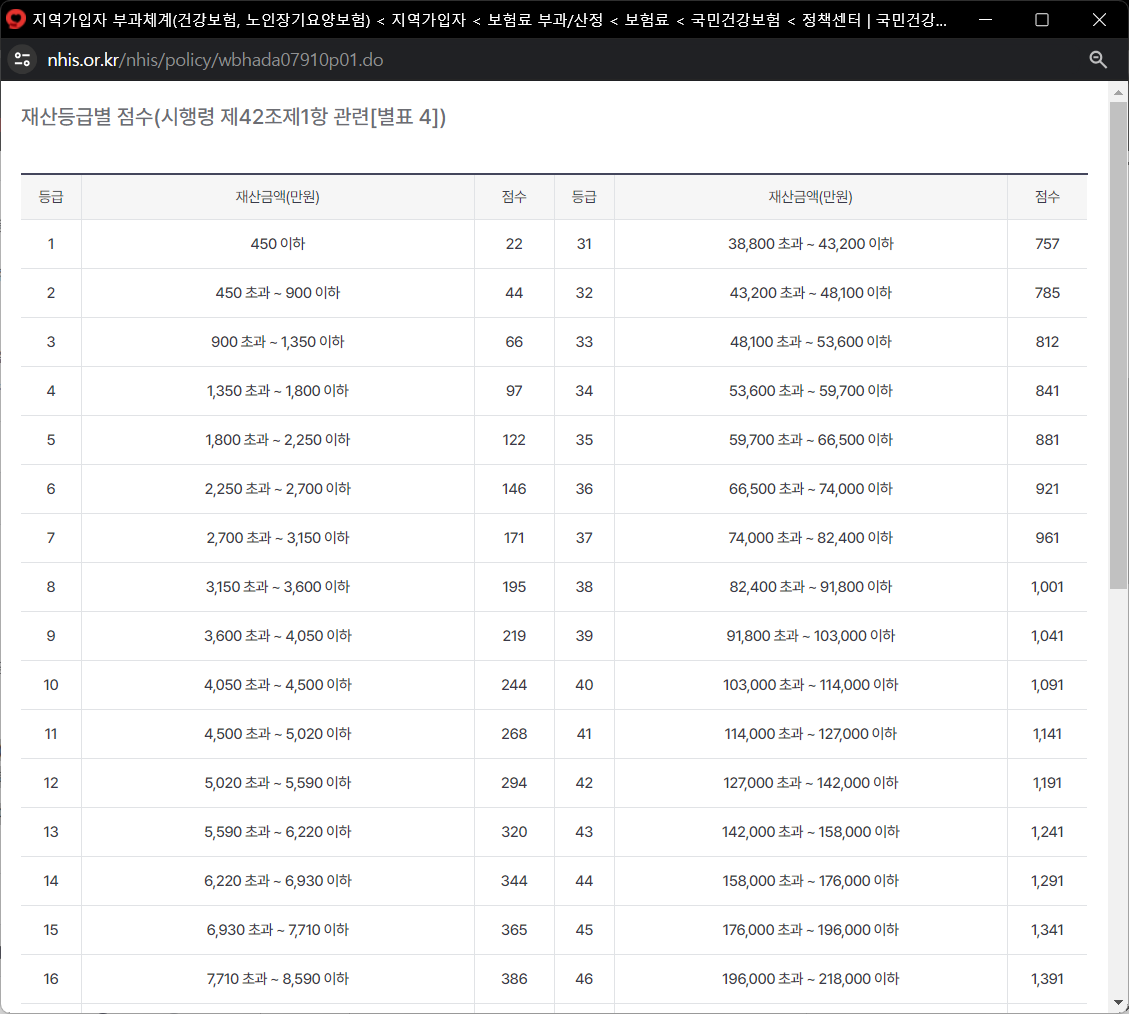Click the cell '5,020 초과 ~ 5,590 이하'

coord(278,783)
